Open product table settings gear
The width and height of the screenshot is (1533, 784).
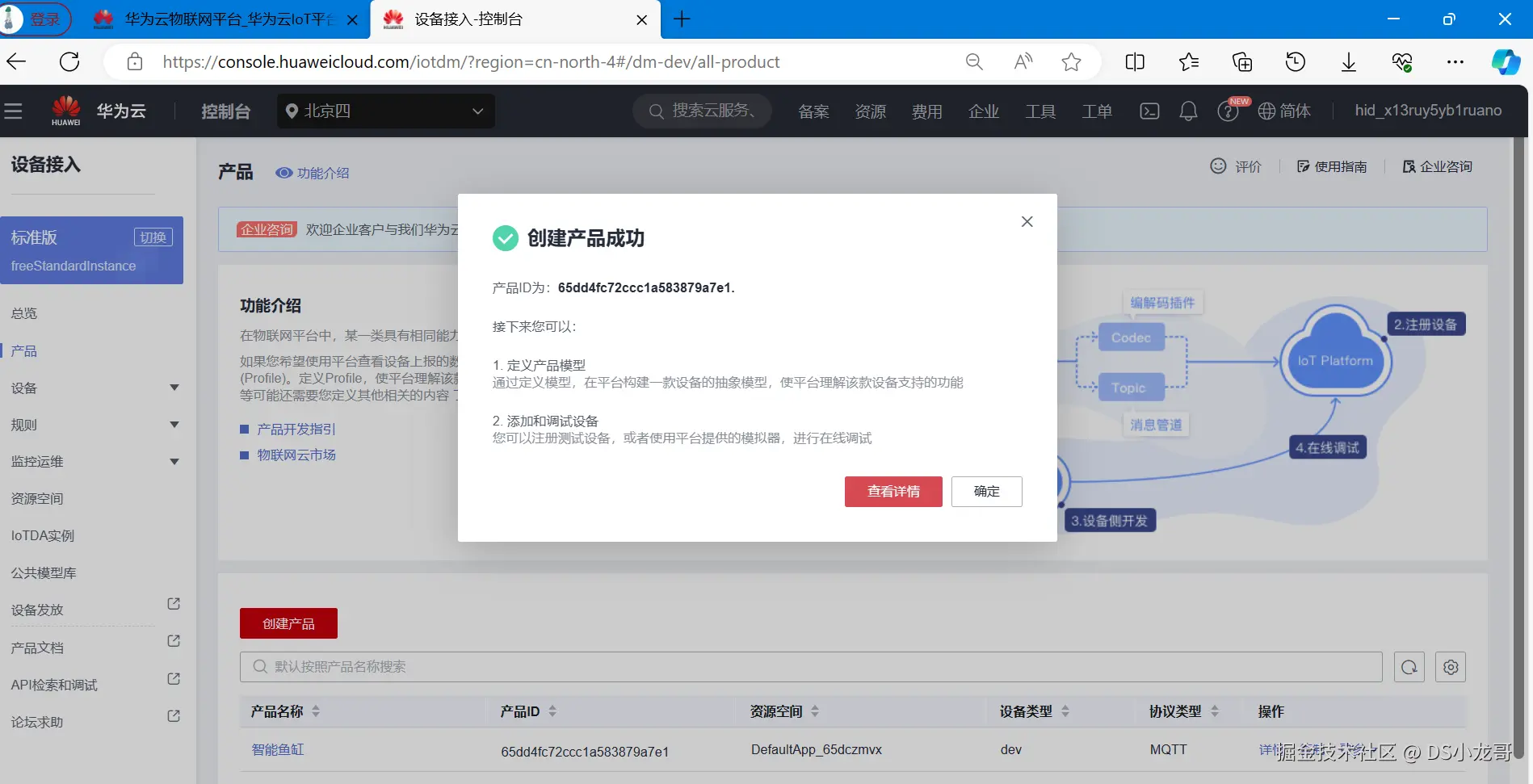click(x=1451, y=667)
